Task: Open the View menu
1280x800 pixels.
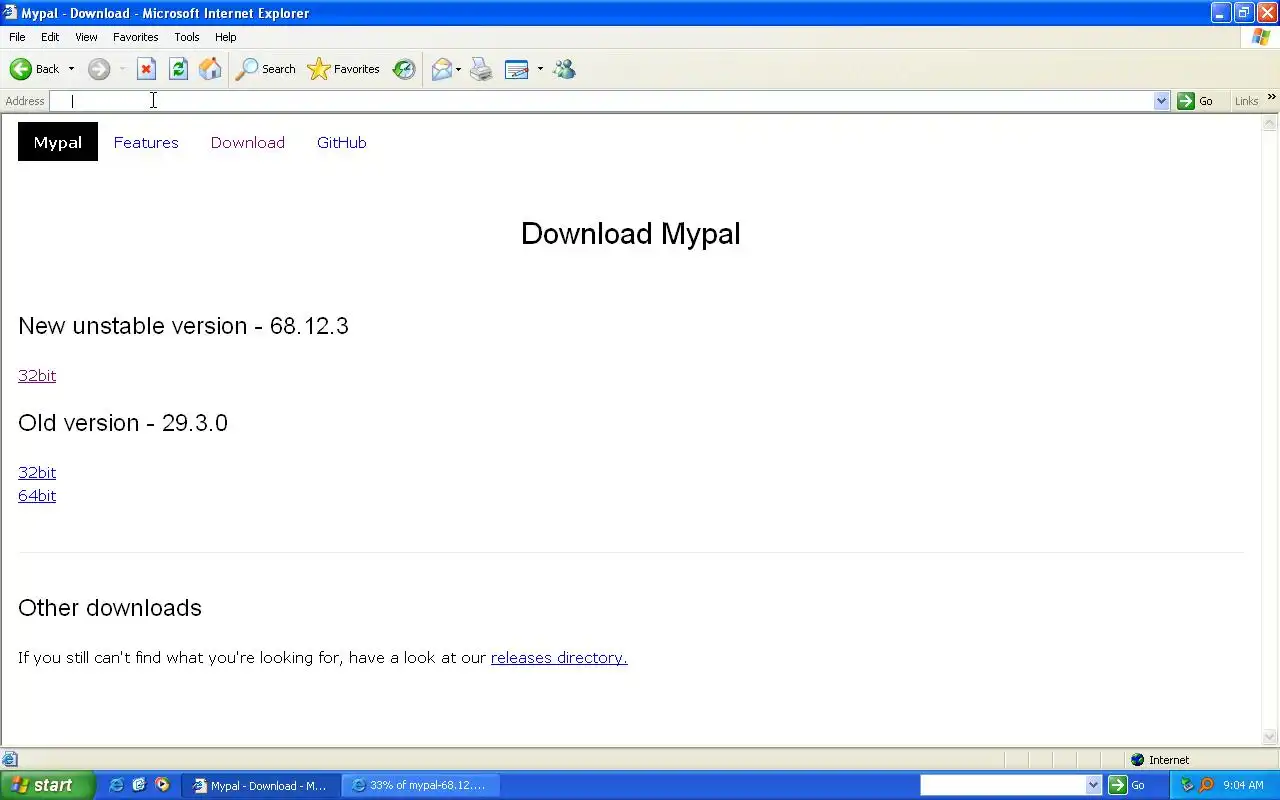Action: 86,37
